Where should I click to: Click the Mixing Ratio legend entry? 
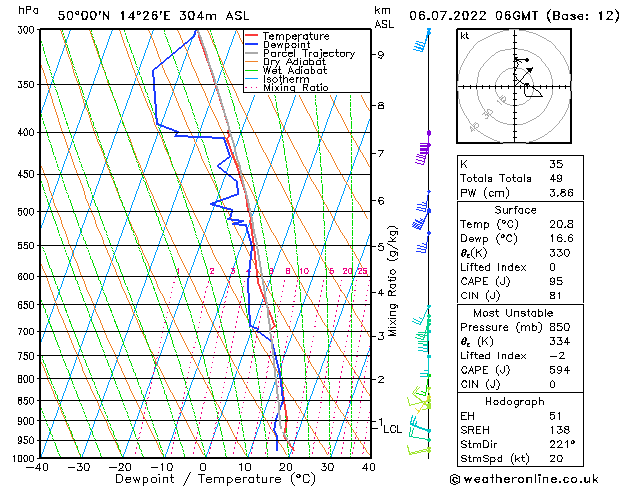click(287, 88)
